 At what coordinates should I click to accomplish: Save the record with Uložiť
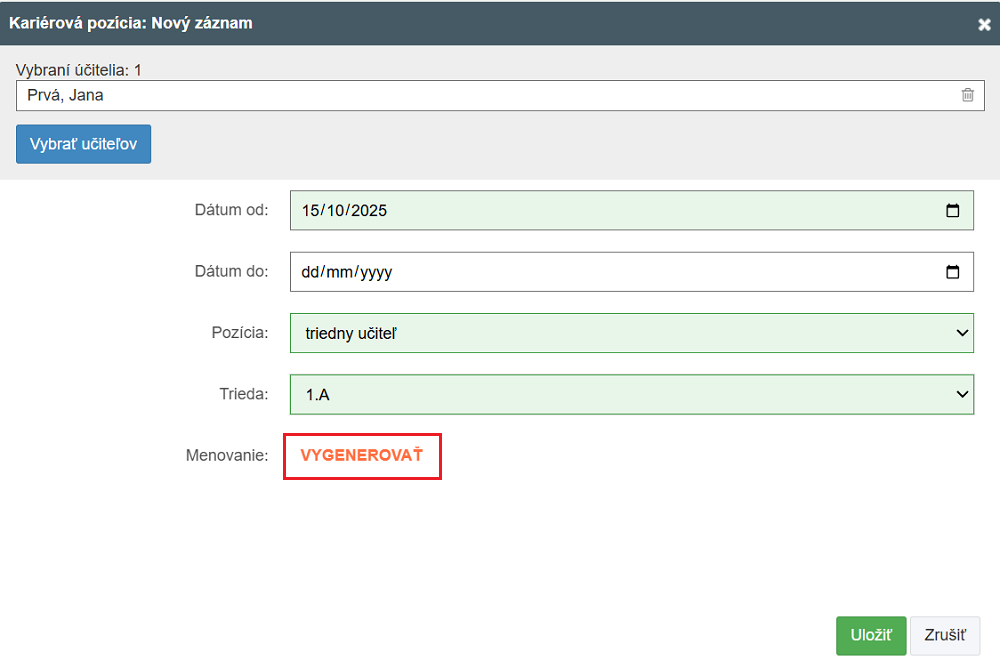(871, 635)
